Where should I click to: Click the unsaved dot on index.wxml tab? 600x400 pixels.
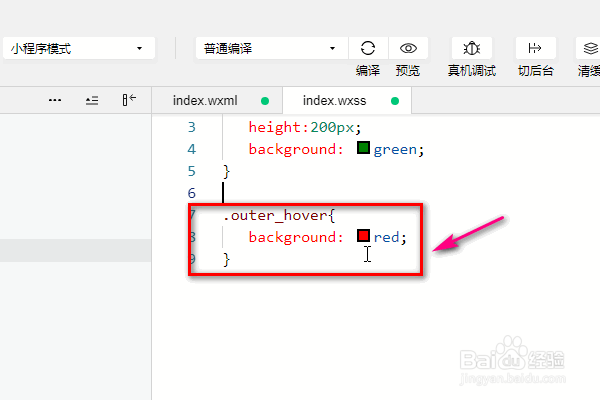click(x=265, y=101)
